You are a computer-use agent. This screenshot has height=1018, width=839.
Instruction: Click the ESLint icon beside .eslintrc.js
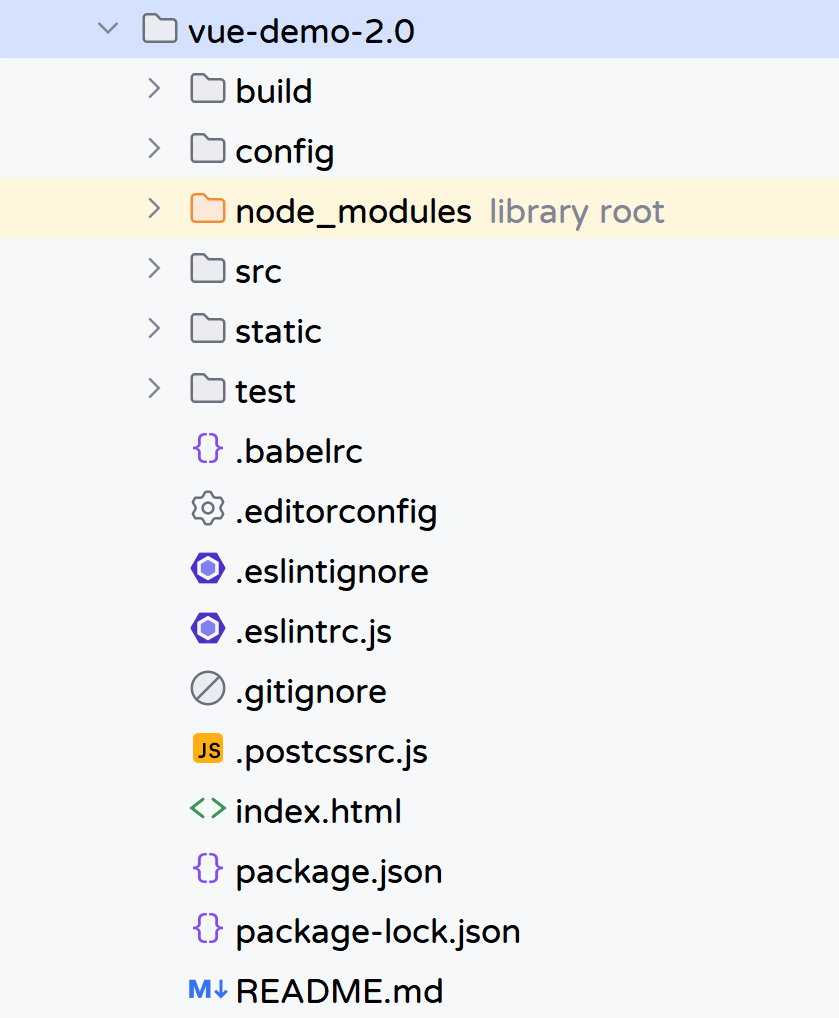[208, 628]
